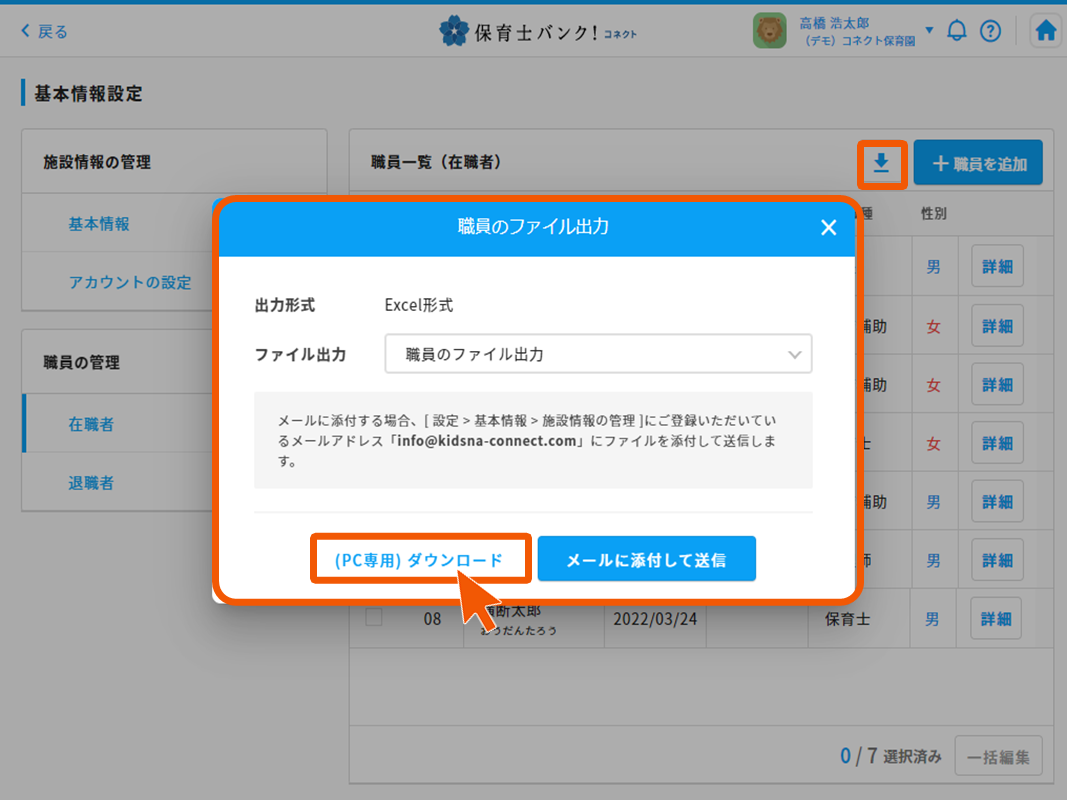Select 基本情報 in the sidebar
The image size is (1067, 800).
[99, 224]
